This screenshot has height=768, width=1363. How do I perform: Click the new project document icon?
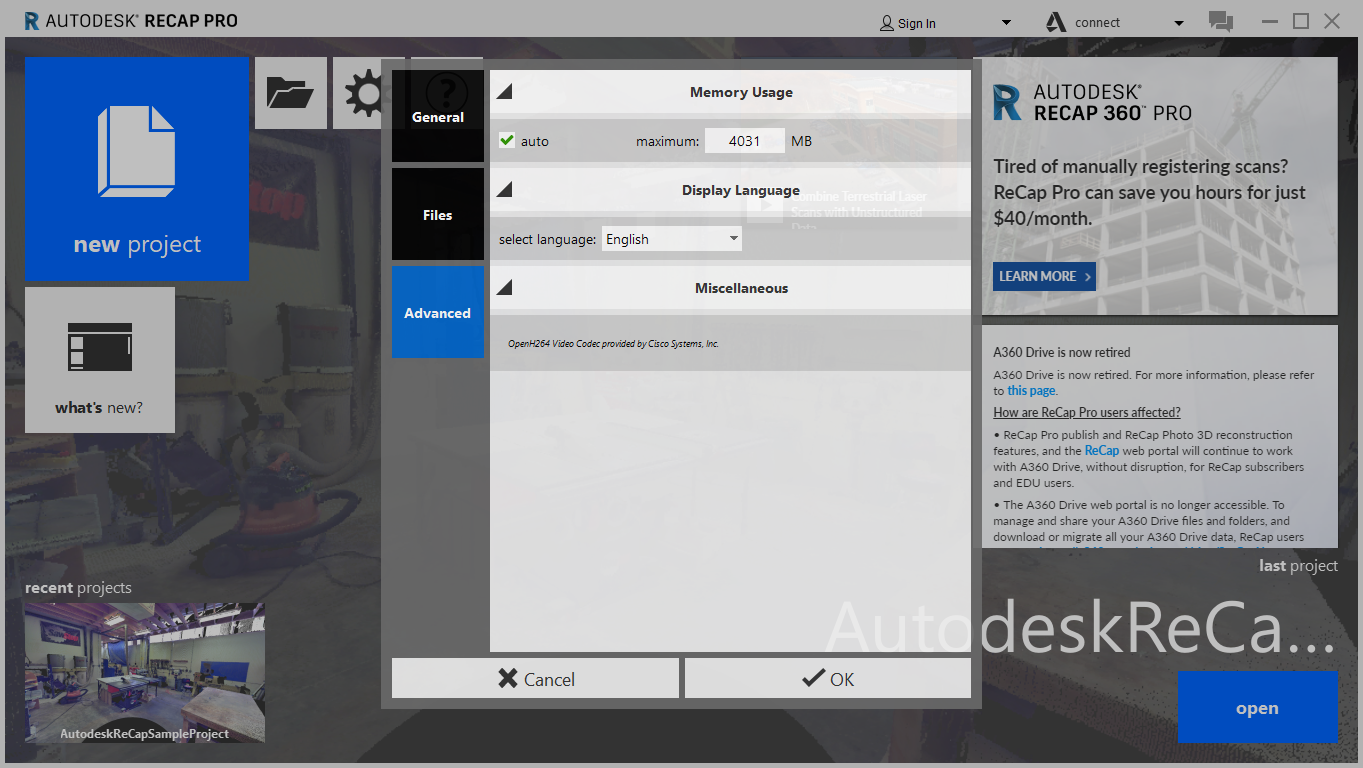click(x=137, y=151)
